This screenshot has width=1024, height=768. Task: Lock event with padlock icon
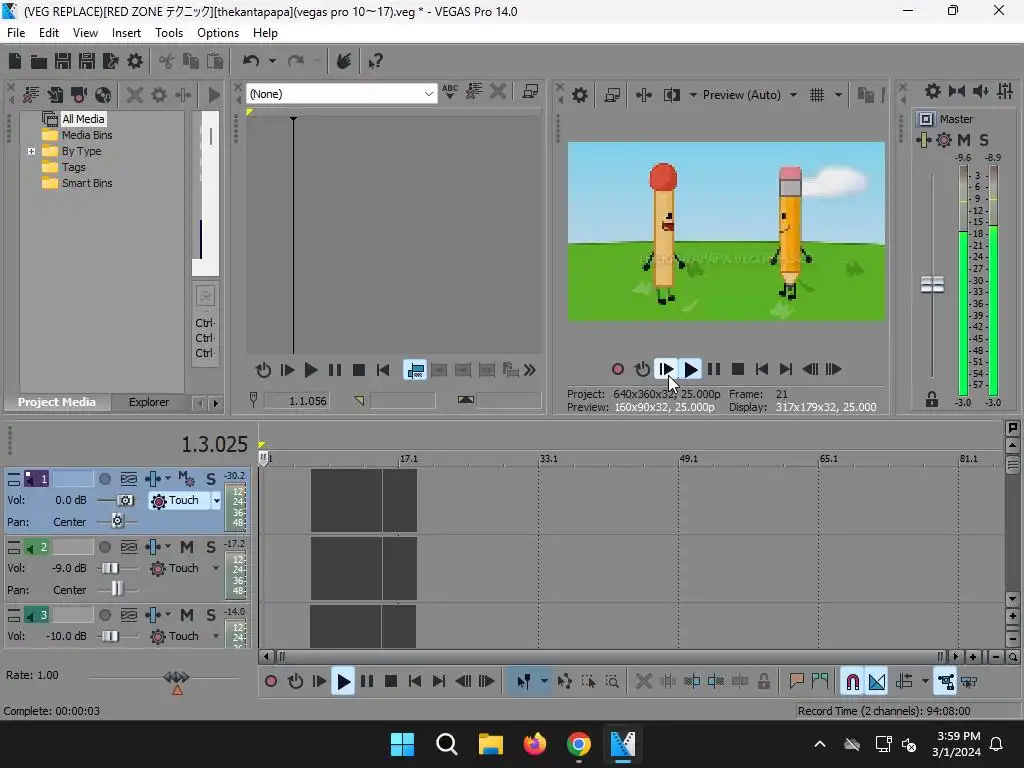[763, 682]
